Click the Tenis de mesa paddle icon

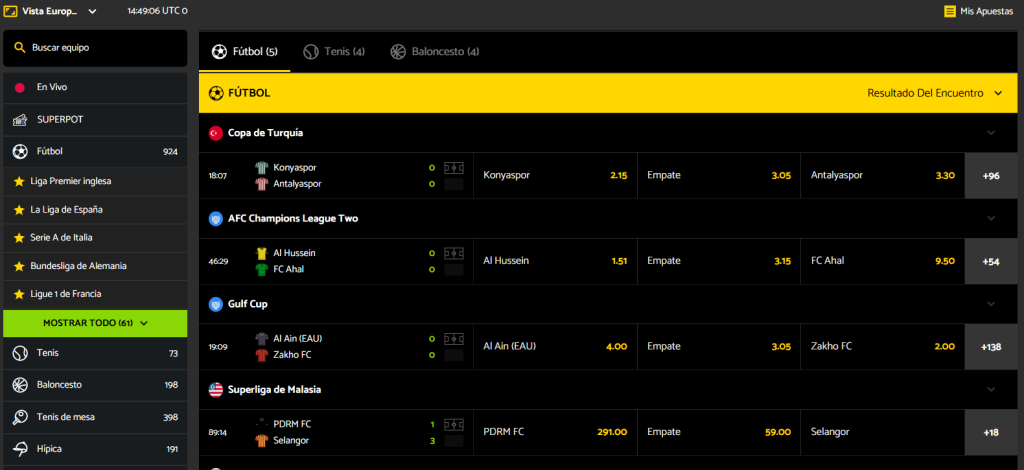coord(20,417)
